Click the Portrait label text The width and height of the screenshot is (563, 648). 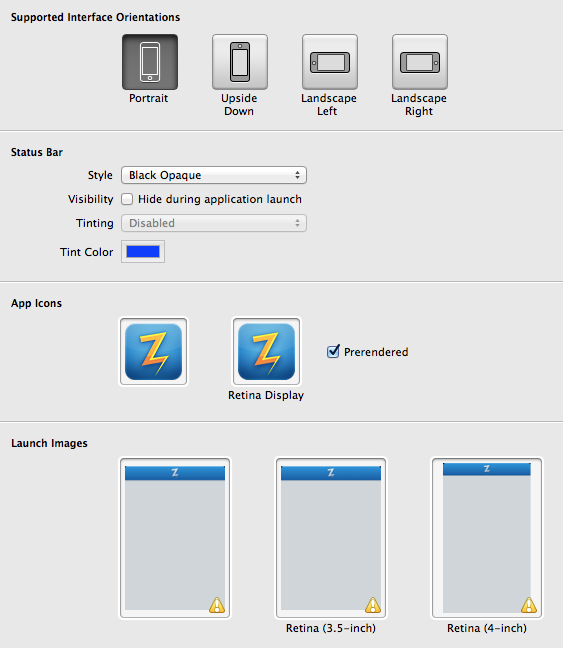click(x=148, y=98)
